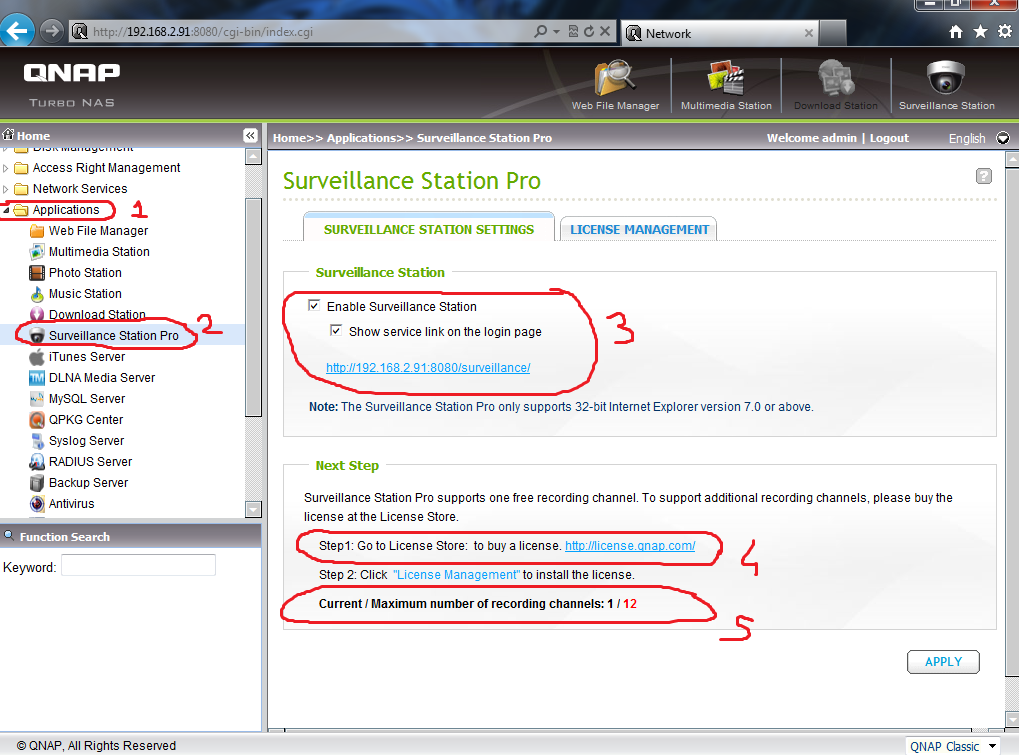The image size is (1019, 755).
Task: Select Surveillance Station Pro in the tree
Action: (113, 335)
